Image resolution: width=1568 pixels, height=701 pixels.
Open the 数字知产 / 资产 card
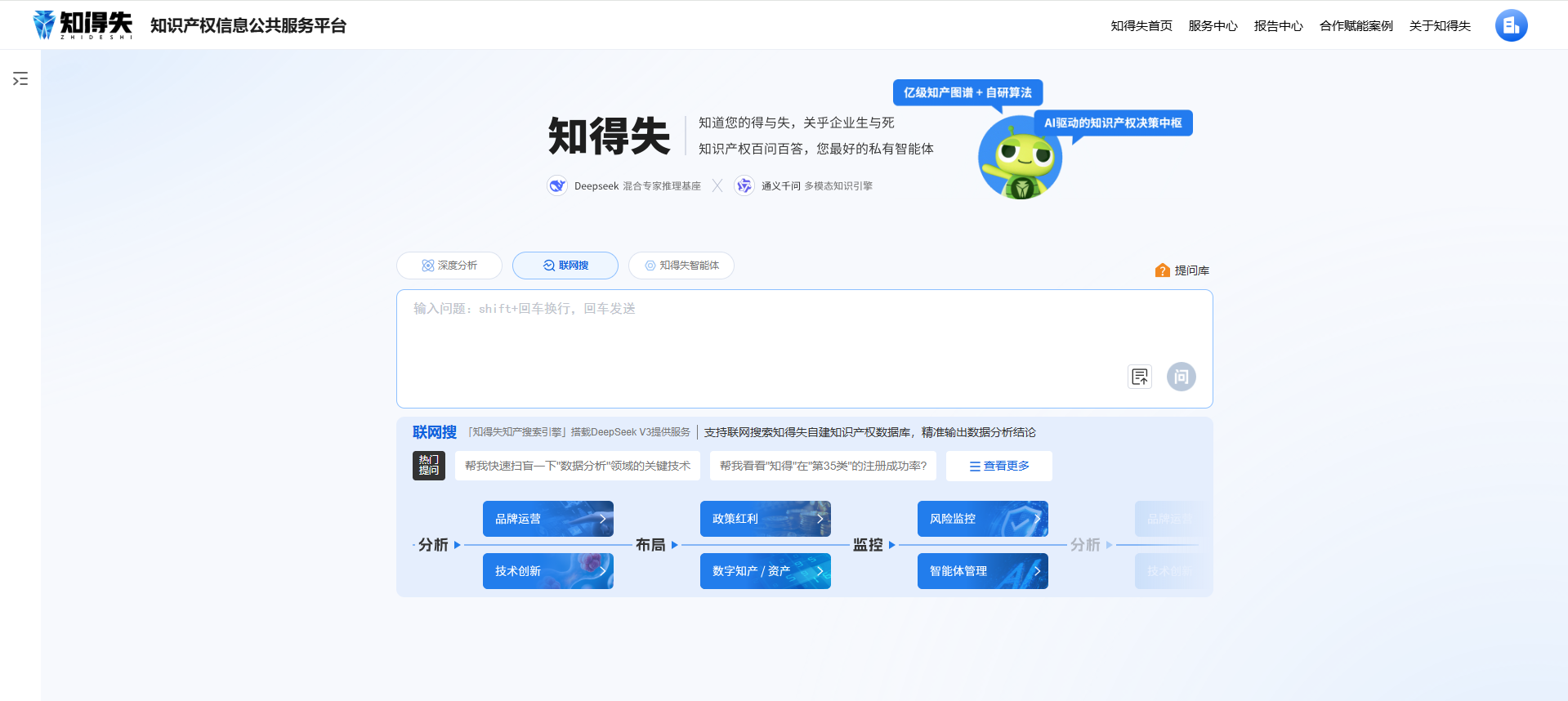pyautogui.click(x=766, y=571)
